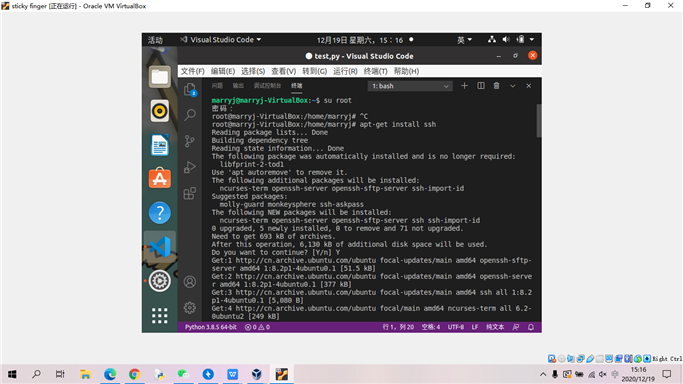
Task: Click the VS Code icon in Ubuntu dock
Action: (159, 247)
